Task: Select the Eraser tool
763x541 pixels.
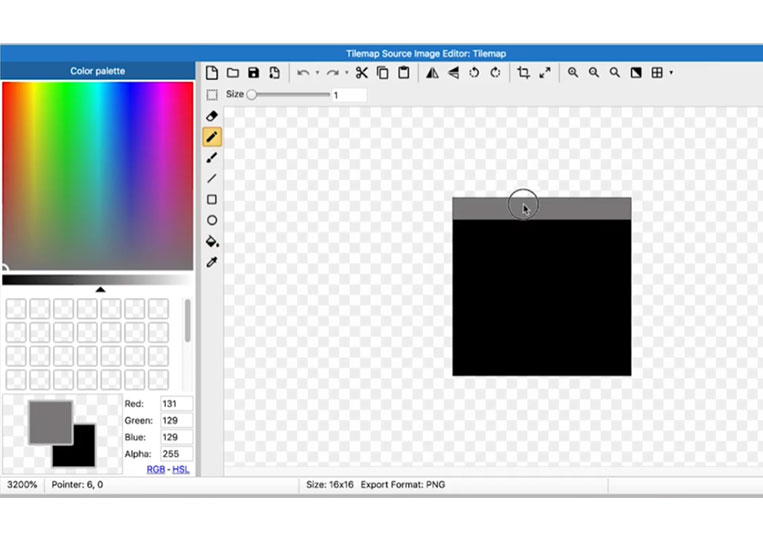Action: 212,116
